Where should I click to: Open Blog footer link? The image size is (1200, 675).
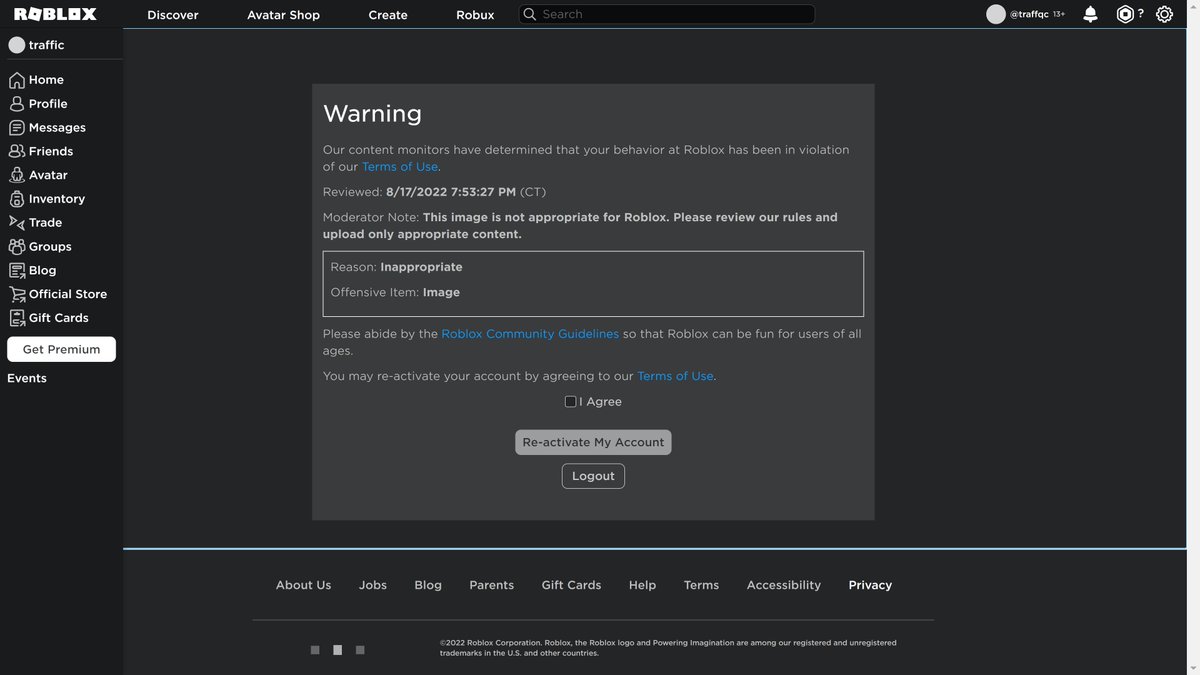click(428, 585)
